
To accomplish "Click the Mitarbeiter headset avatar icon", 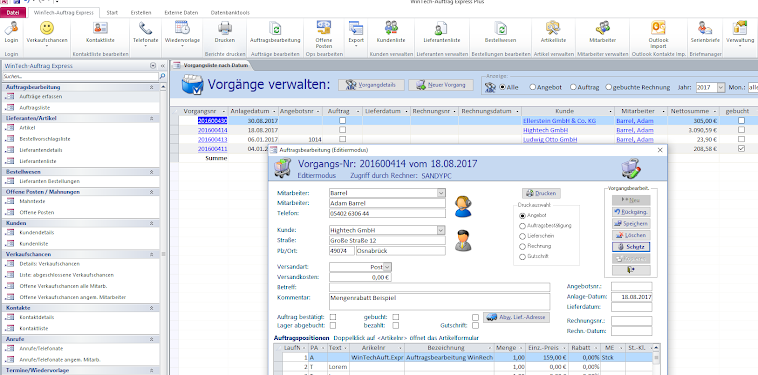I will pyautogui.click(x=463, y=207).
